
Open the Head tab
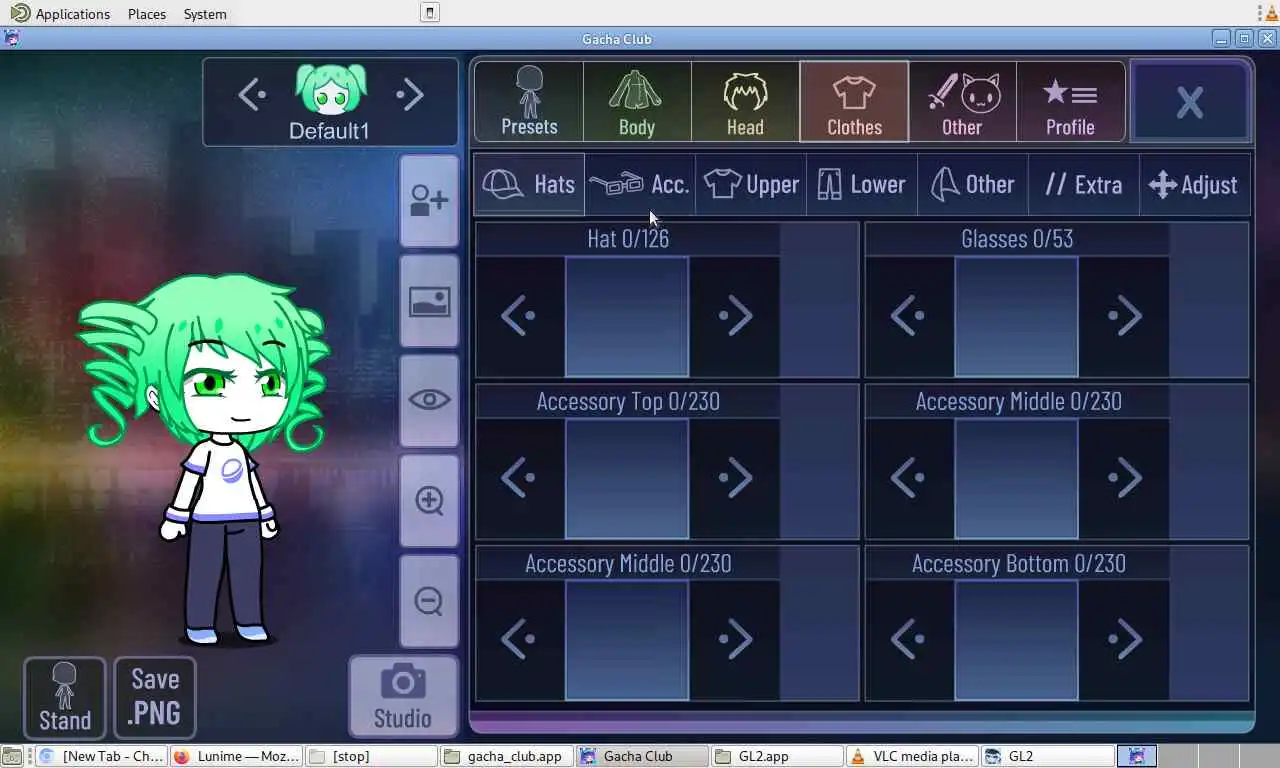[745, 101]
